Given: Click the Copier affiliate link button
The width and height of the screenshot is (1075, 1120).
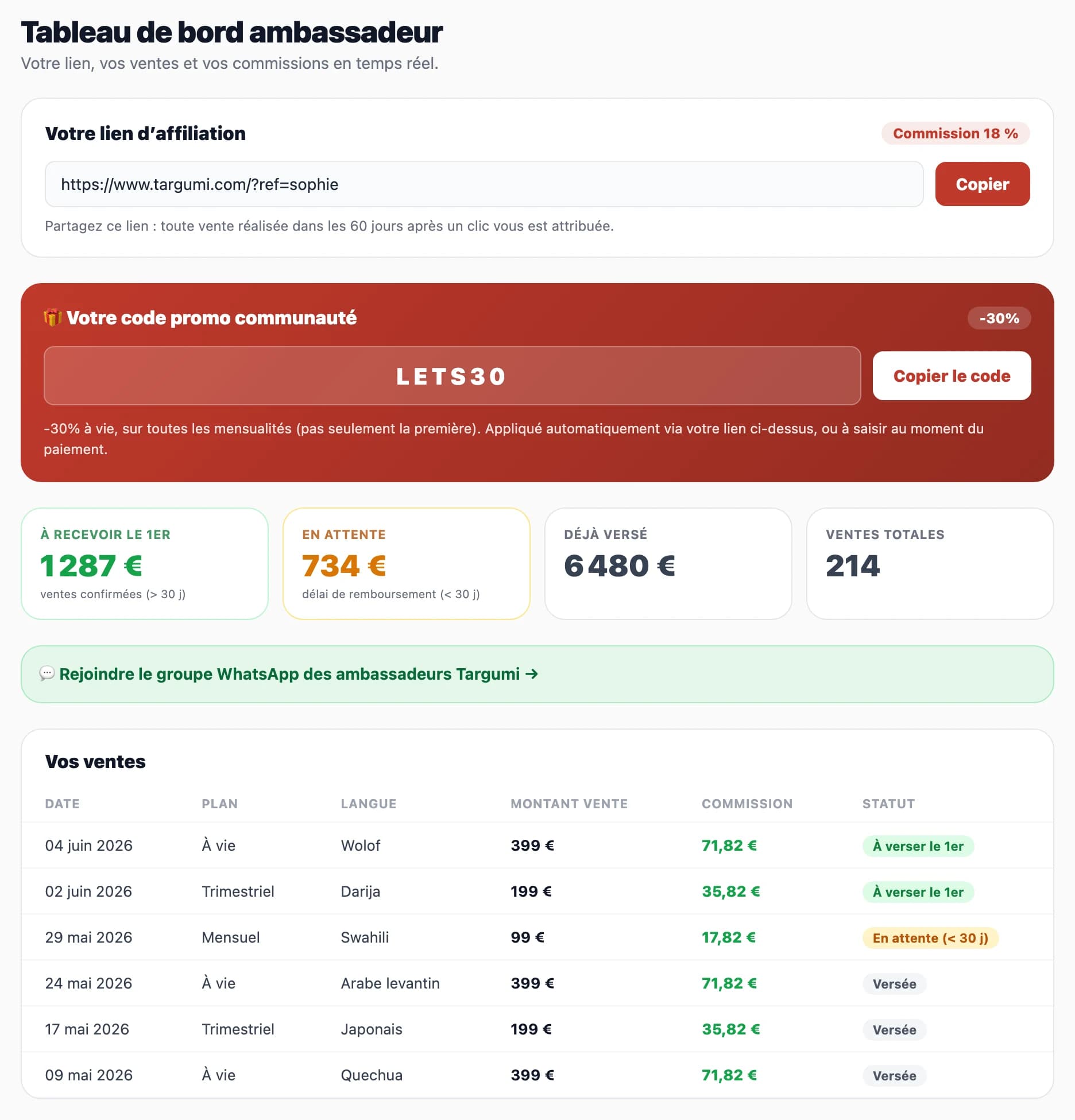Looking at the screenshot, I should [x=982, y=184].
